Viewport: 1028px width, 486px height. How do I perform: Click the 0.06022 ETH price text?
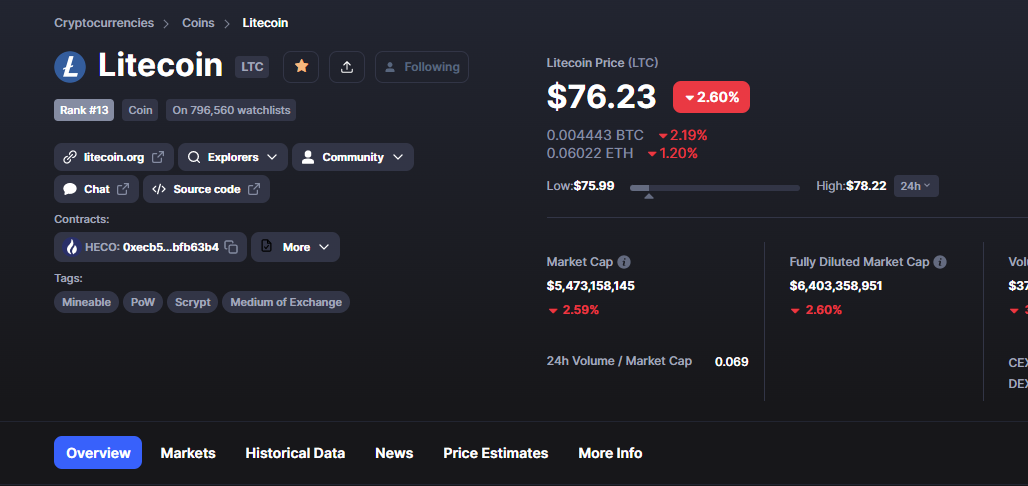[x=590, y=153]
